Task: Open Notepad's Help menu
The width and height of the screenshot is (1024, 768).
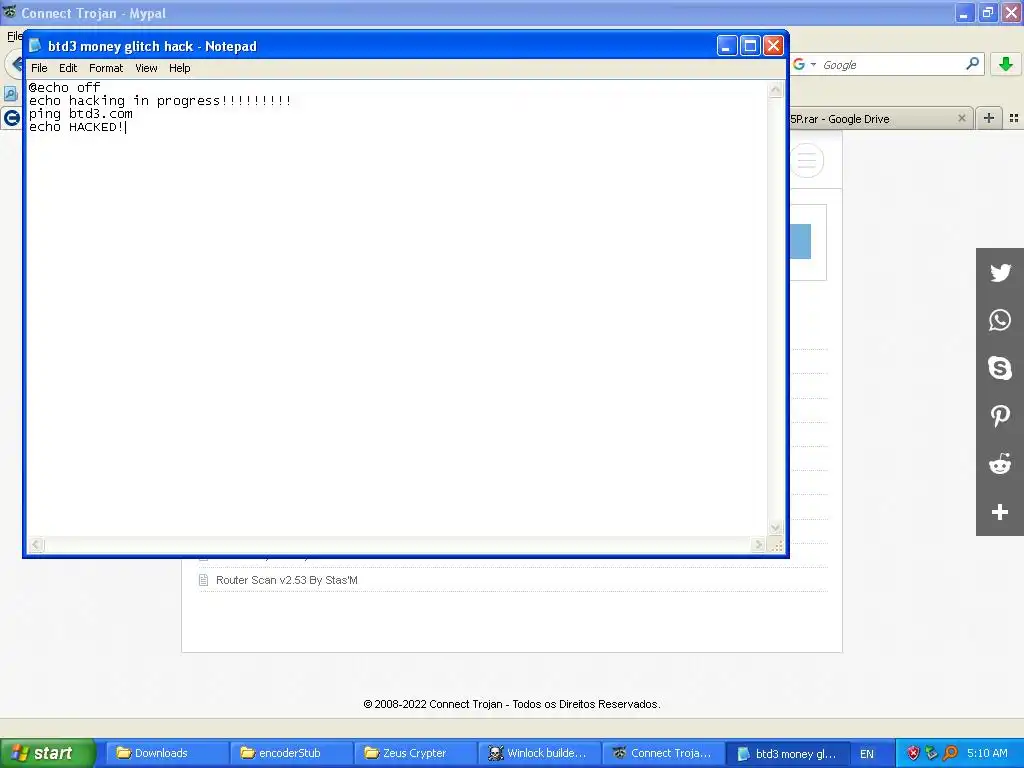Action: 180,68
